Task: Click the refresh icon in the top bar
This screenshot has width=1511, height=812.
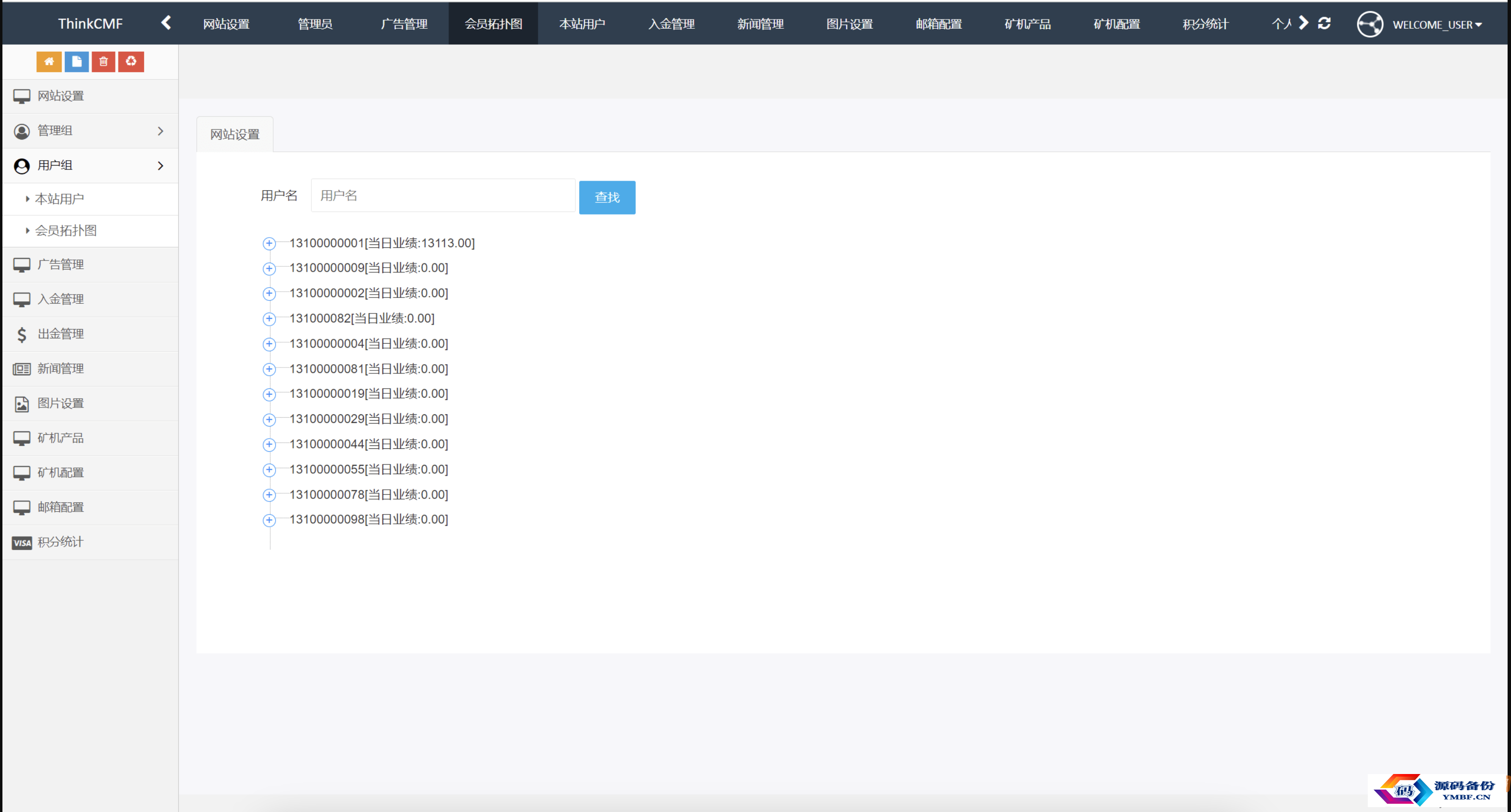Action: click(1324, 23)
